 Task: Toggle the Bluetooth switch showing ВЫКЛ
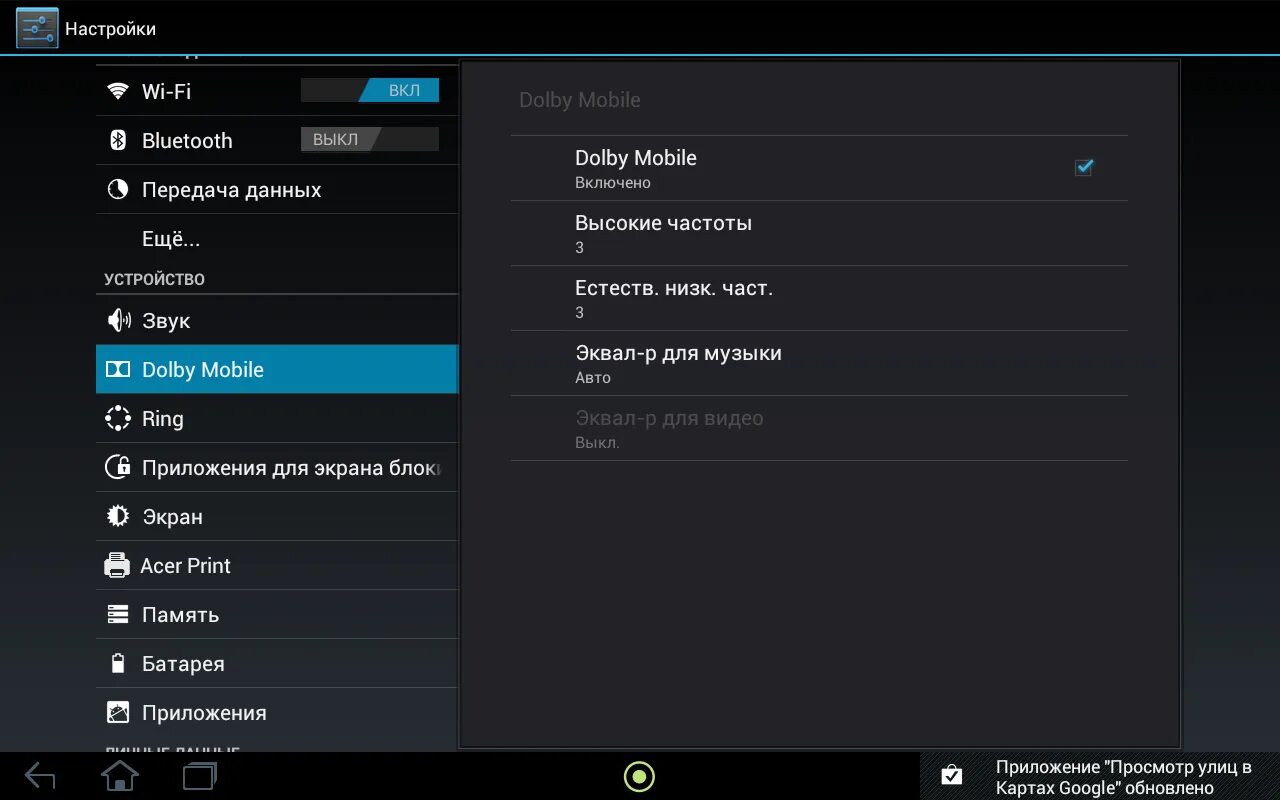point(370,140)
